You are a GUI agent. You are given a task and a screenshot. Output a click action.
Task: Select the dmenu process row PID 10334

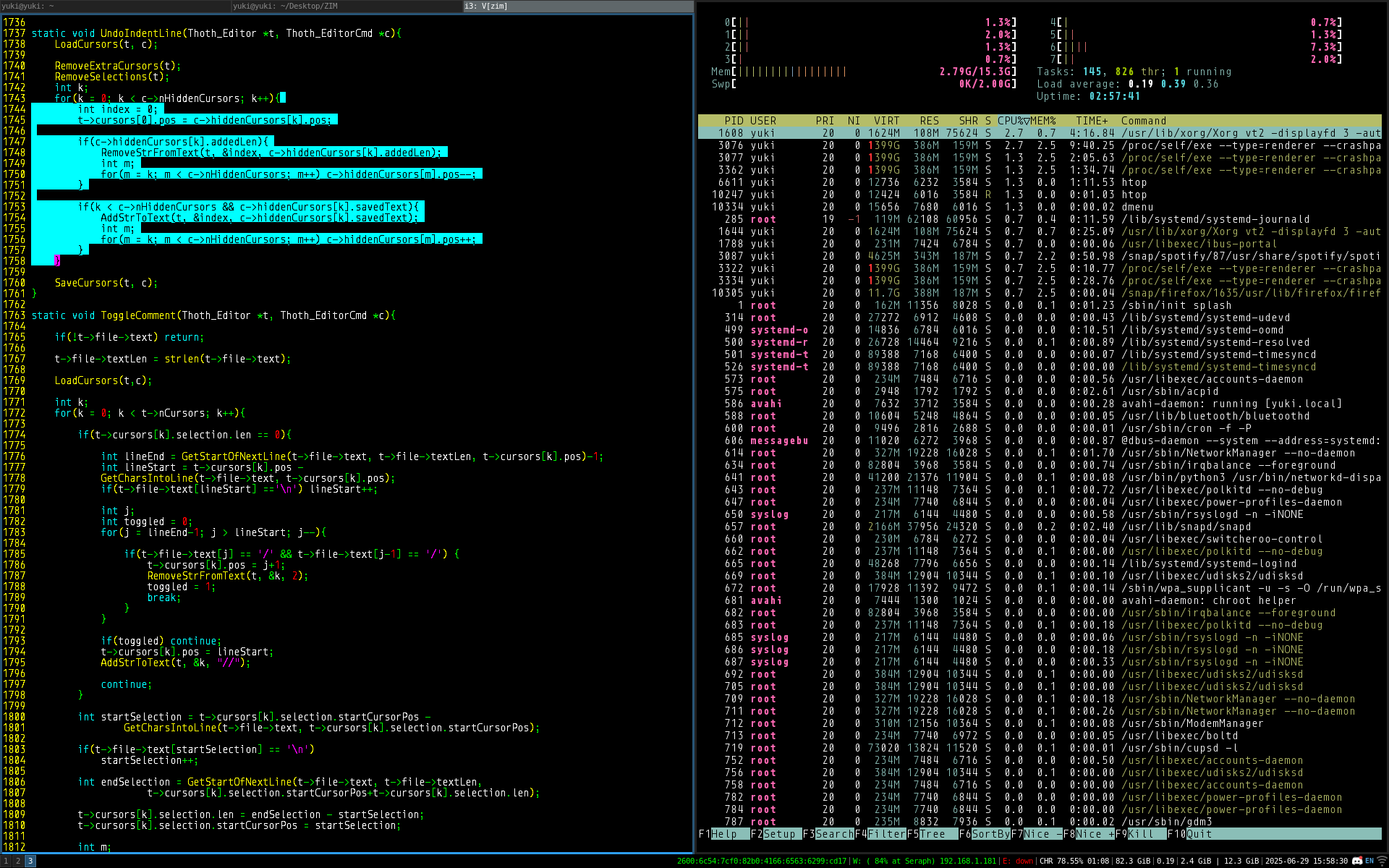click(1040, 207)
